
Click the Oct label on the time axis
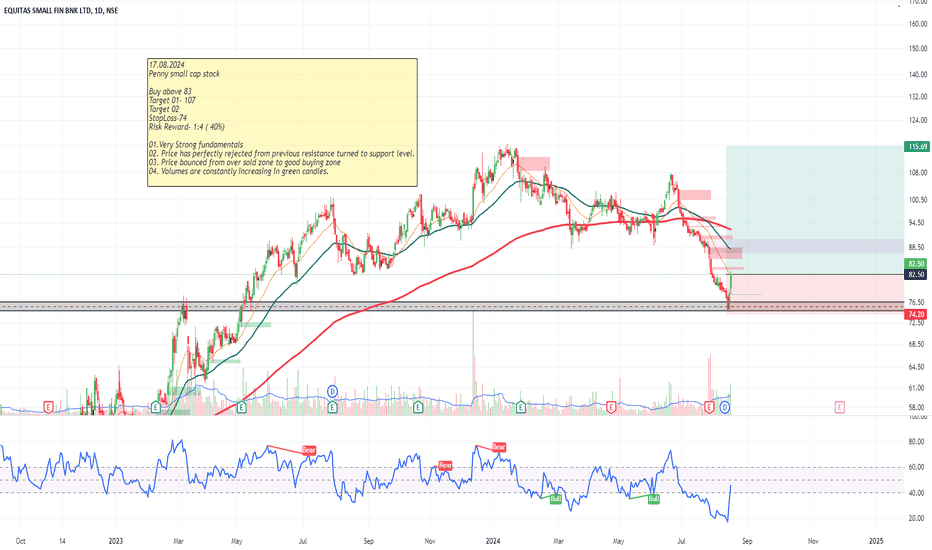[21, 541]
